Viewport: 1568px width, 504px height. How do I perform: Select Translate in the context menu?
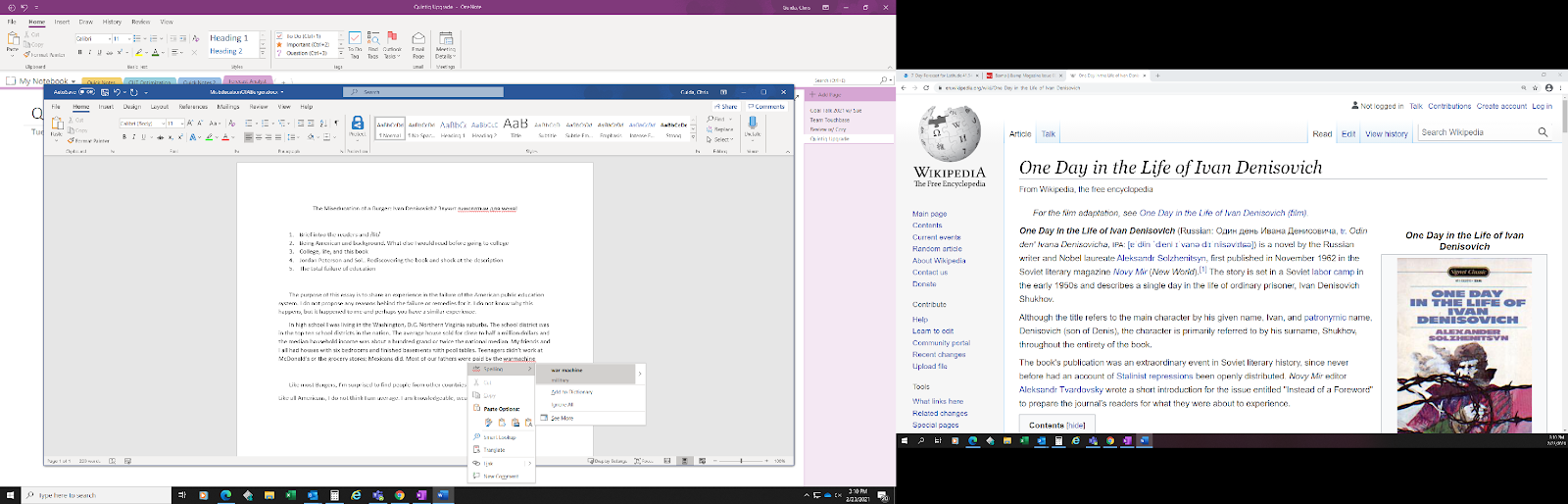(x=494, y=450)
